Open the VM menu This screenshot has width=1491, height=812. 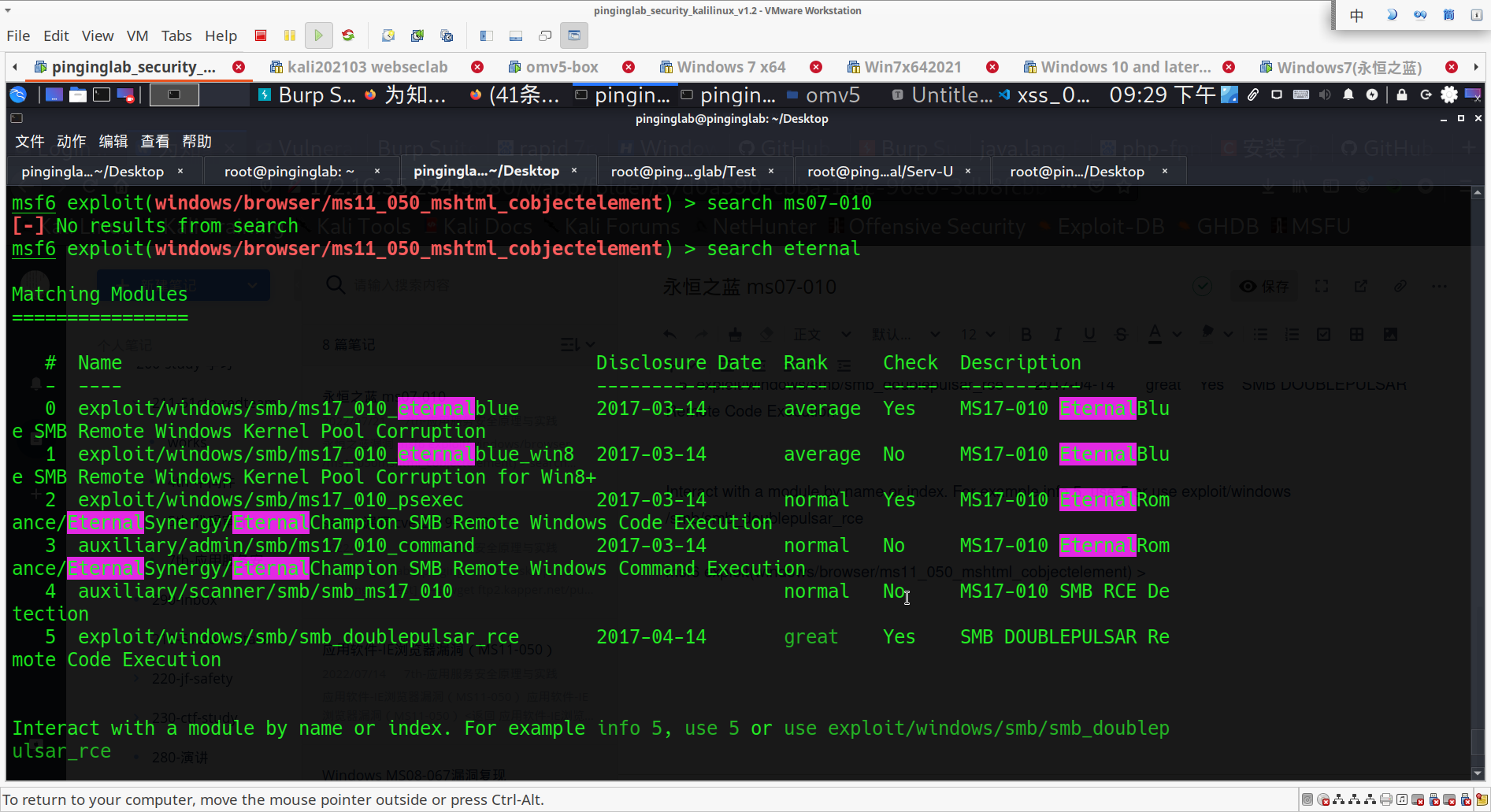point(138,35)
